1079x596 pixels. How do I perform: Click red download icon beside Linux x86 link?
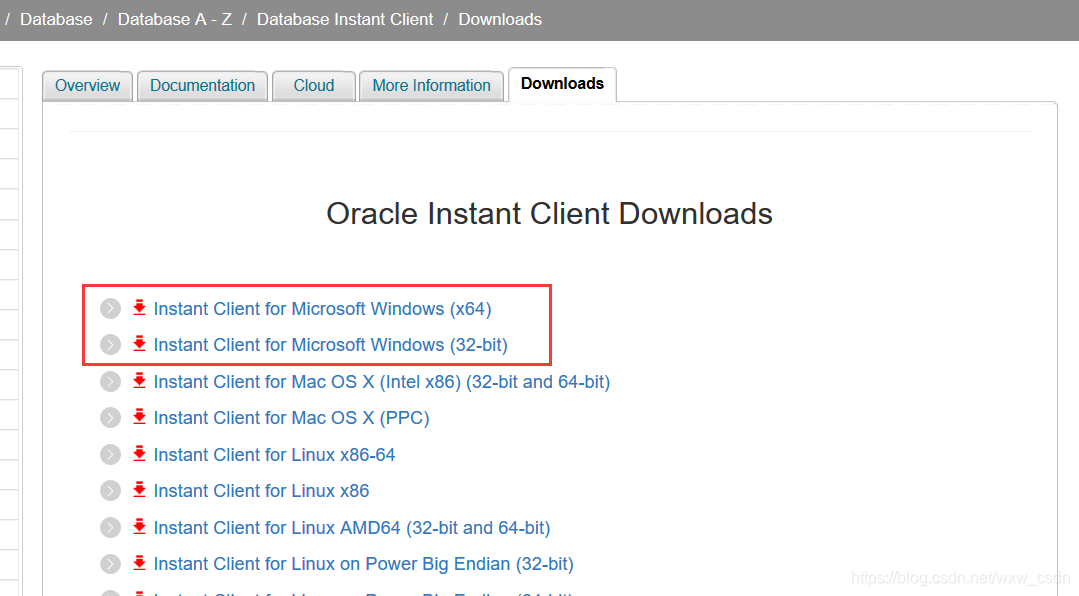click(139, 489)
